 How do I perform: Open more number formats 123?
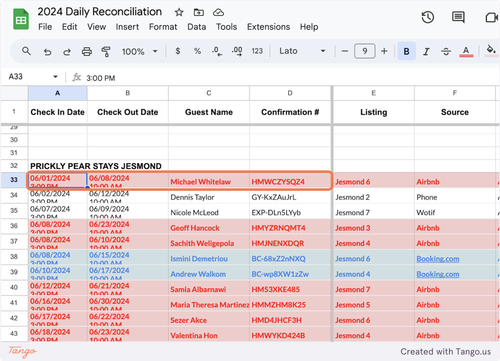click(x=257, y=51)
